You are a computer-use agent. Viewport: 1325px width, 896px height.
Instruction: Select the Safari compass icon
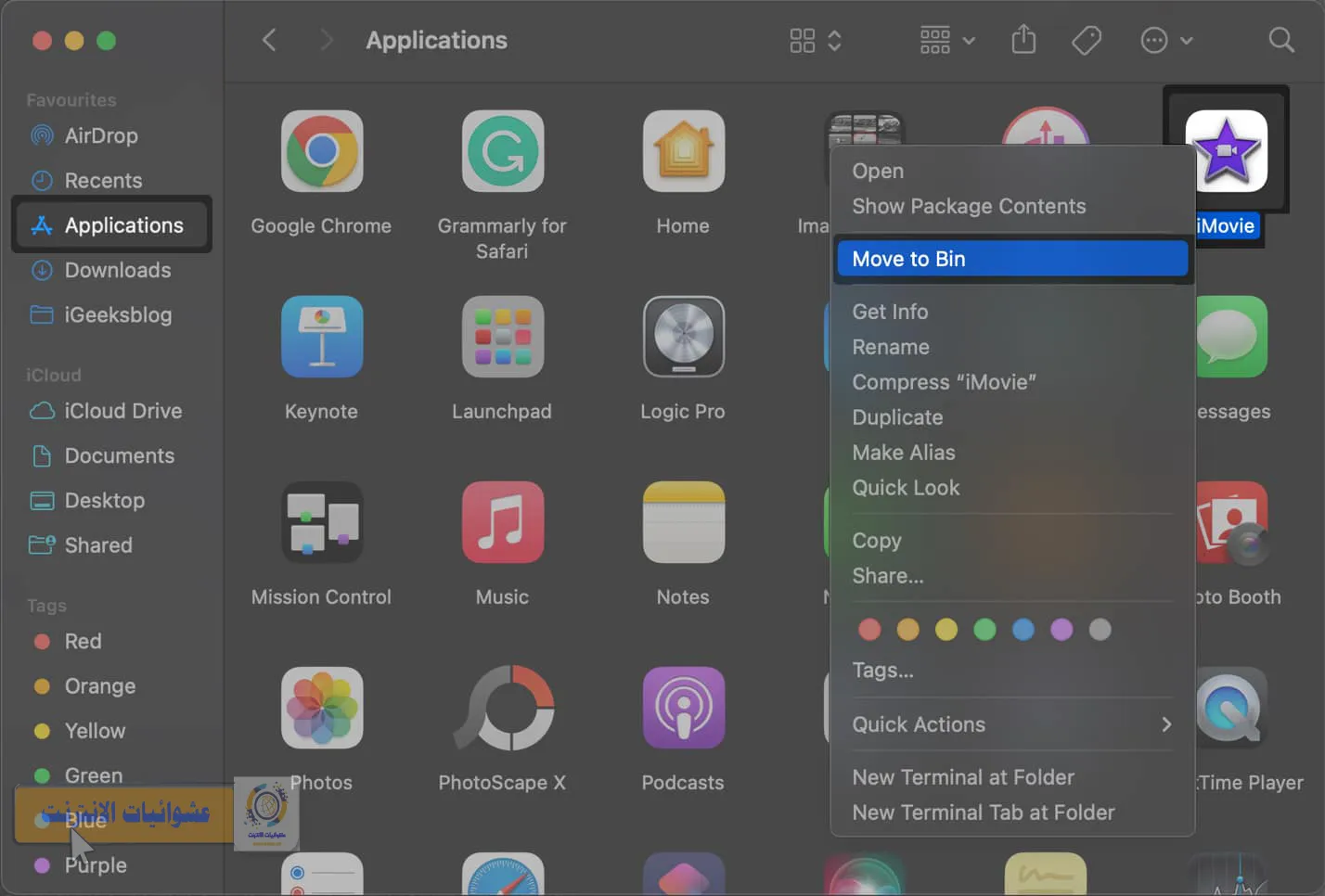502,874
